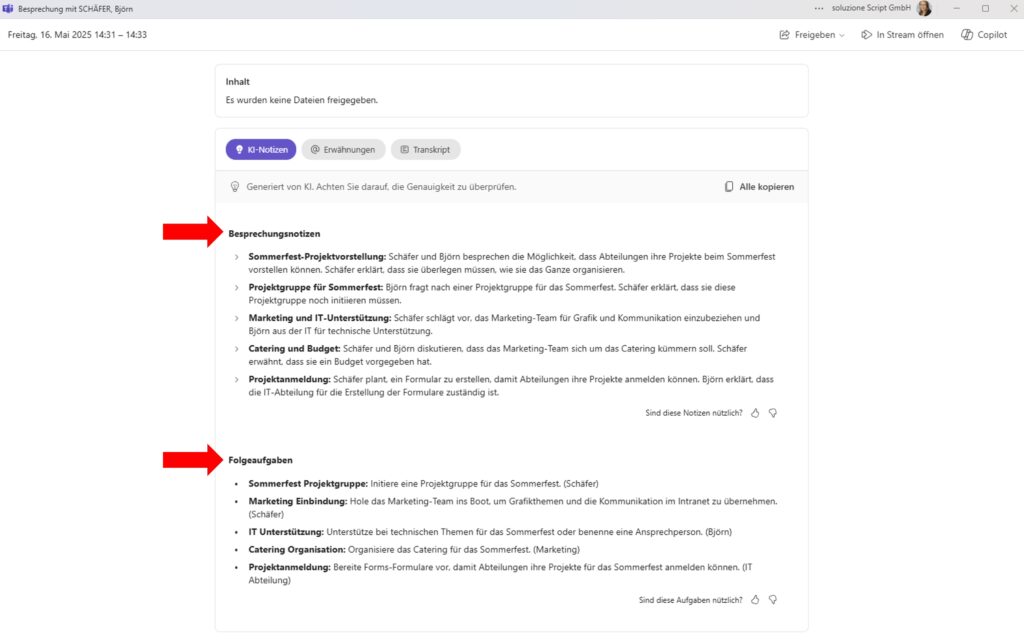
Task: Select the KI-Notizen tab
Action: [261, 149]
